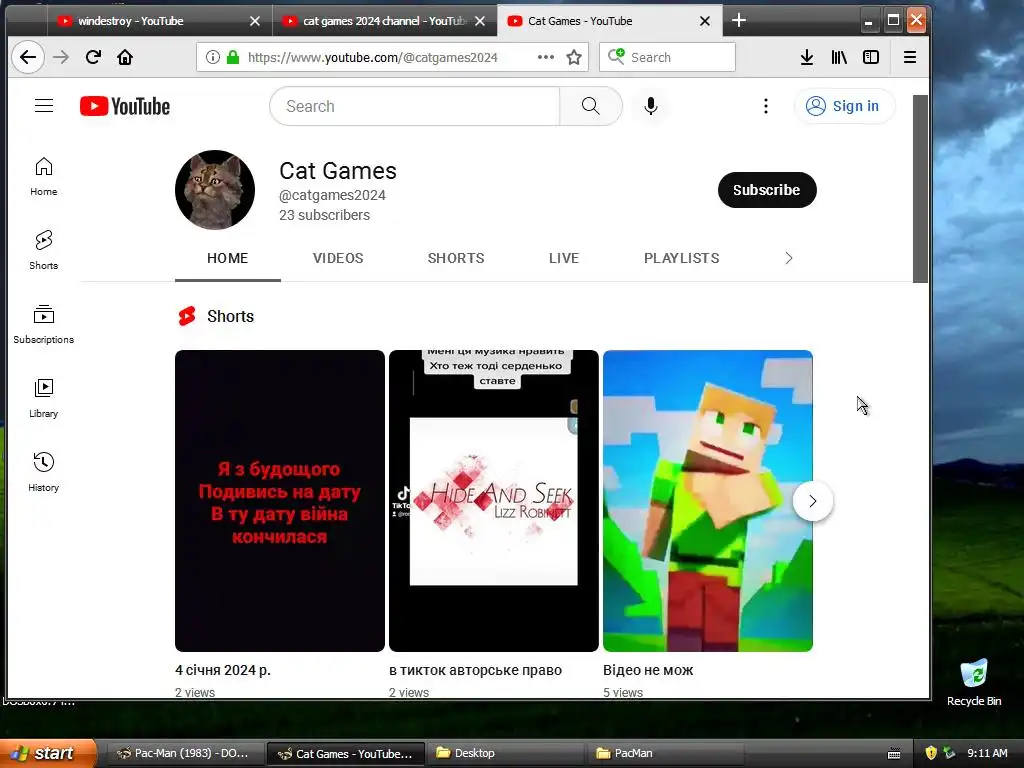Click the Cat Games channel avatar
The width and height of the screenshot is (1024, 768).
215,190
